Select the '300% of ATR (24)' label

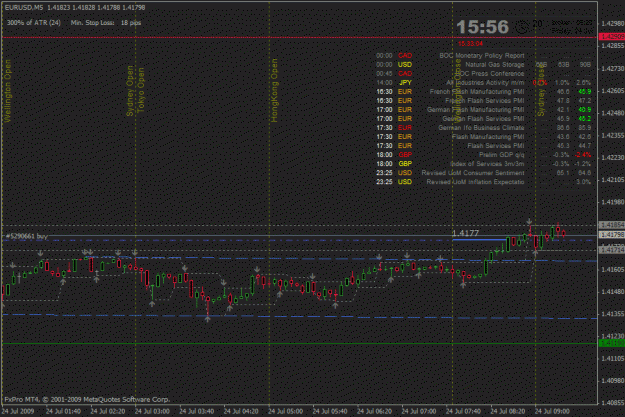click(x=34, y=23)
